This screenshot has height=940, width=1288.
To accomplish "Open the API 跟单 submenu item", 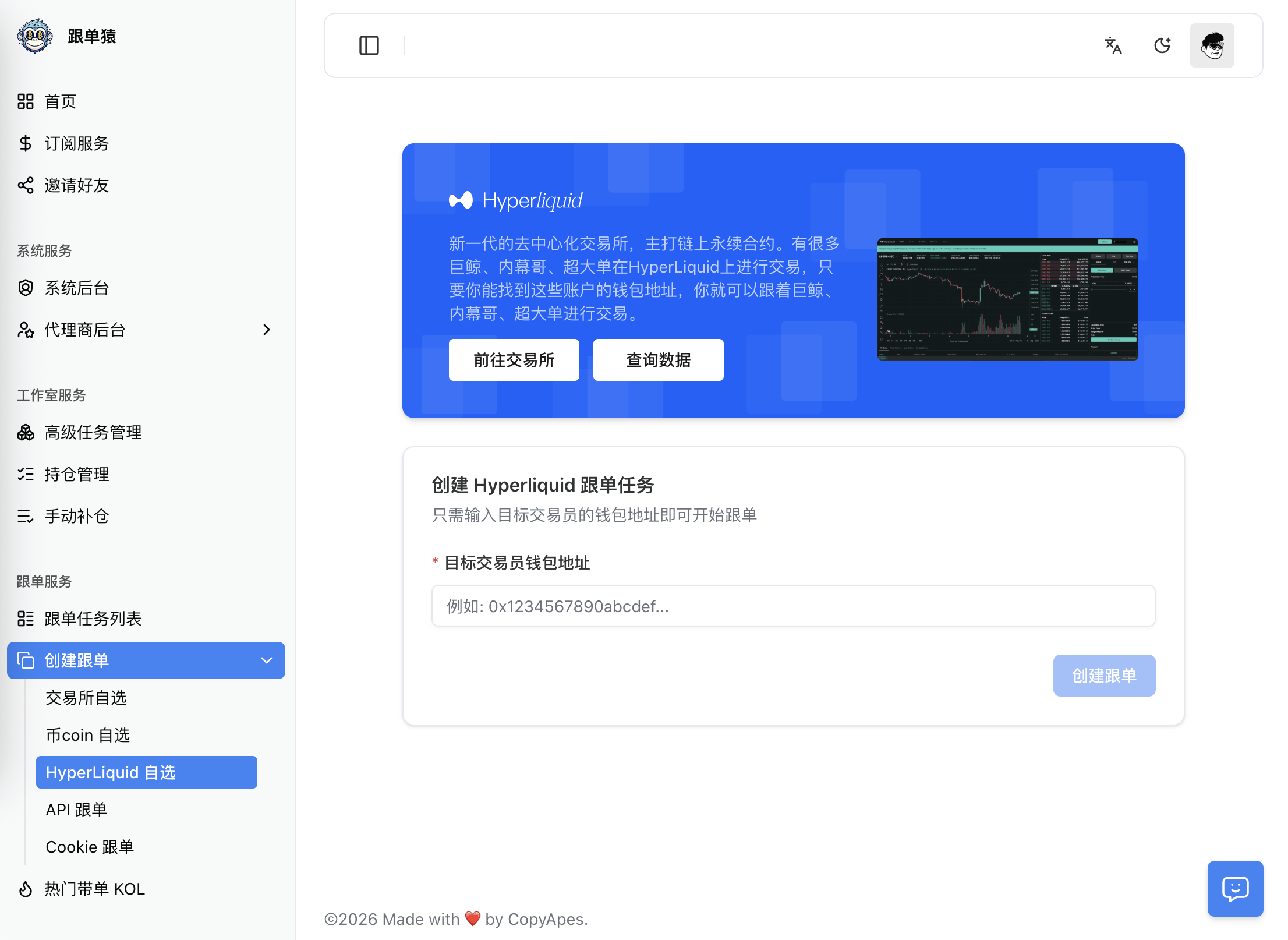I will [76, 810].
